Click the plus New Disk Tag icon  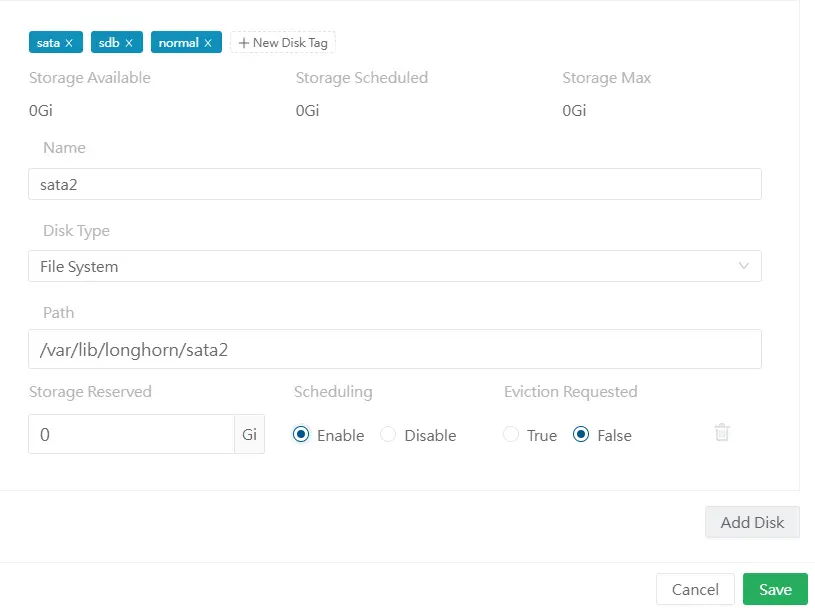(244, 43)
